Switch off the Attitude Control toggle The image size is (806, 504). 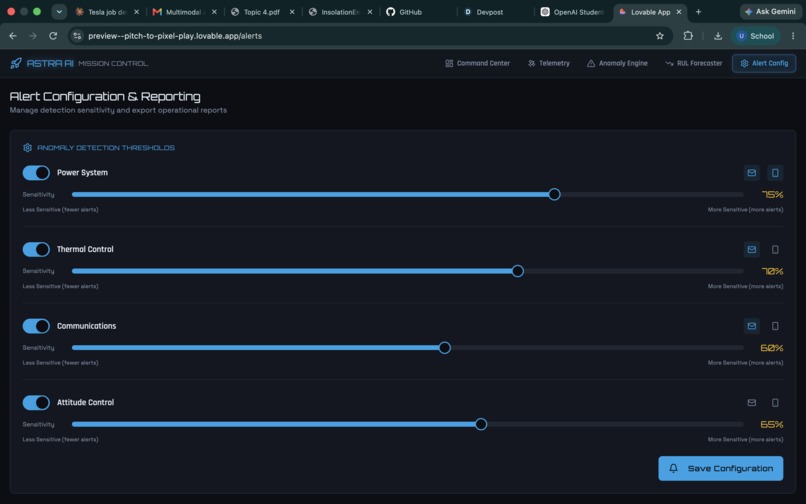click(36, 403)
